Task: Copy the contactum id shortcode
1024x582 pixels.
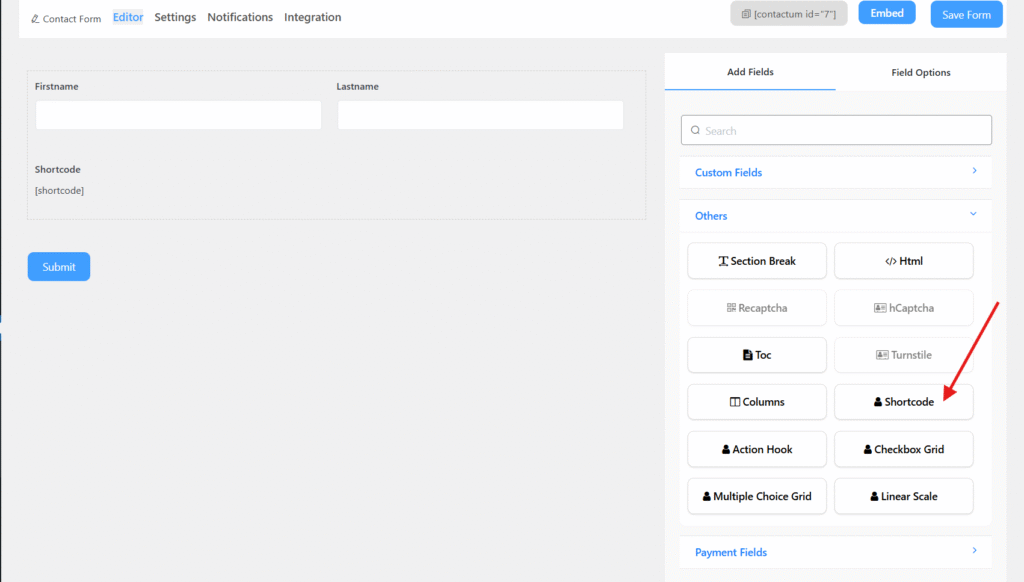Action: coord(789,14)
